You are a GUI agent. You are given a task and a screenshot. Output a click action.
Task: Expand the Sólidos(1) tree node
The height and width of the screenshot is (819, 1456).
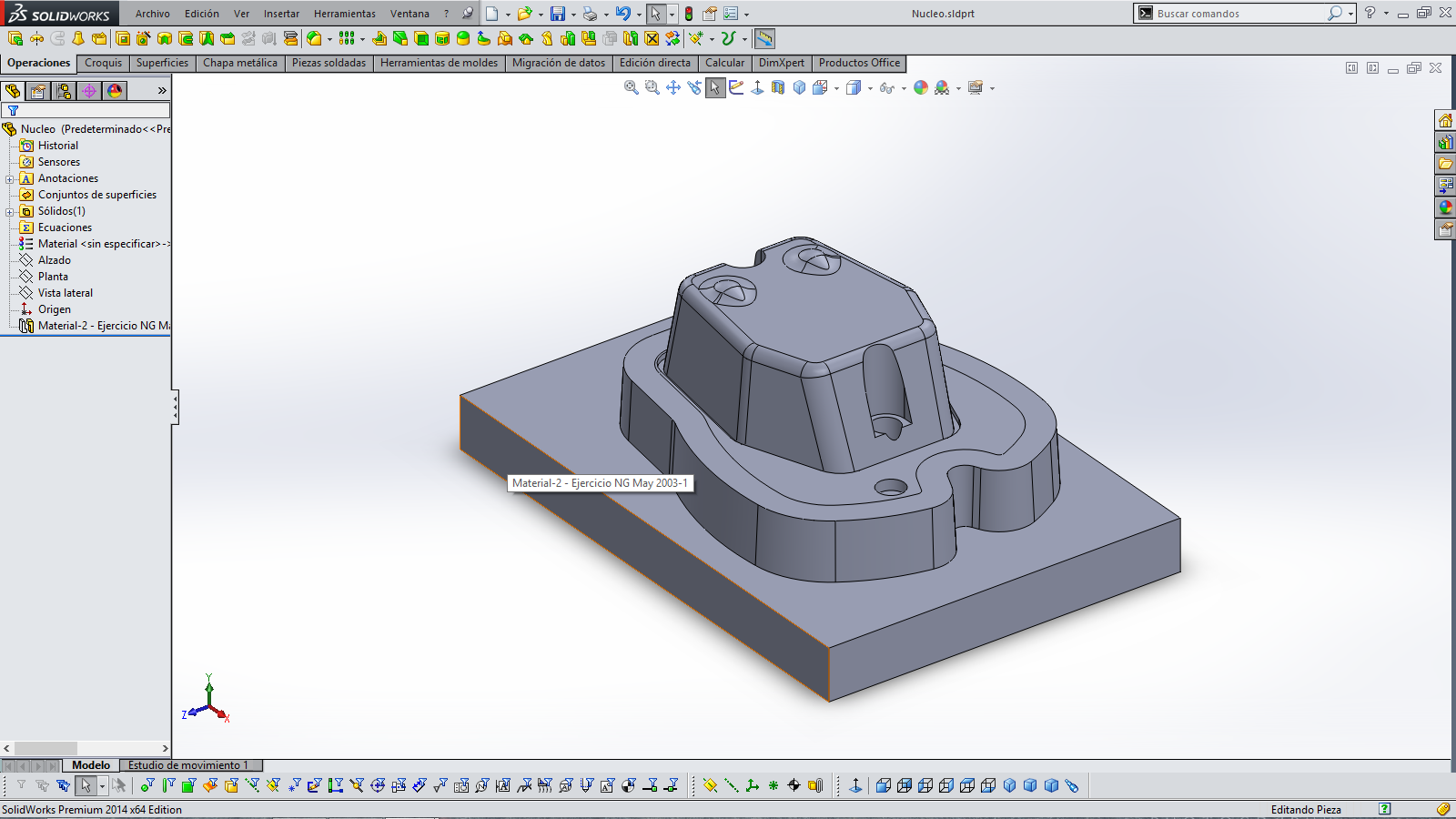(x=10, y=212)
